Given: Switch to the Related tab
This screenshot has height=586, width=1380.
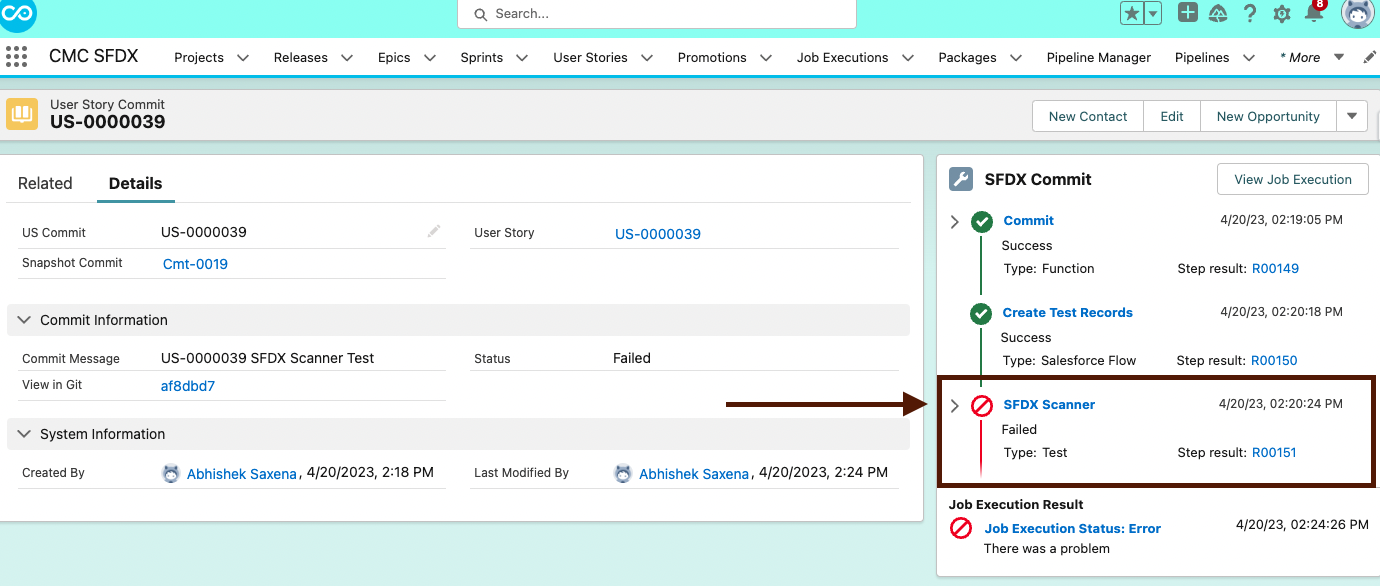Looking at the screenshot, I should point(45,183).
